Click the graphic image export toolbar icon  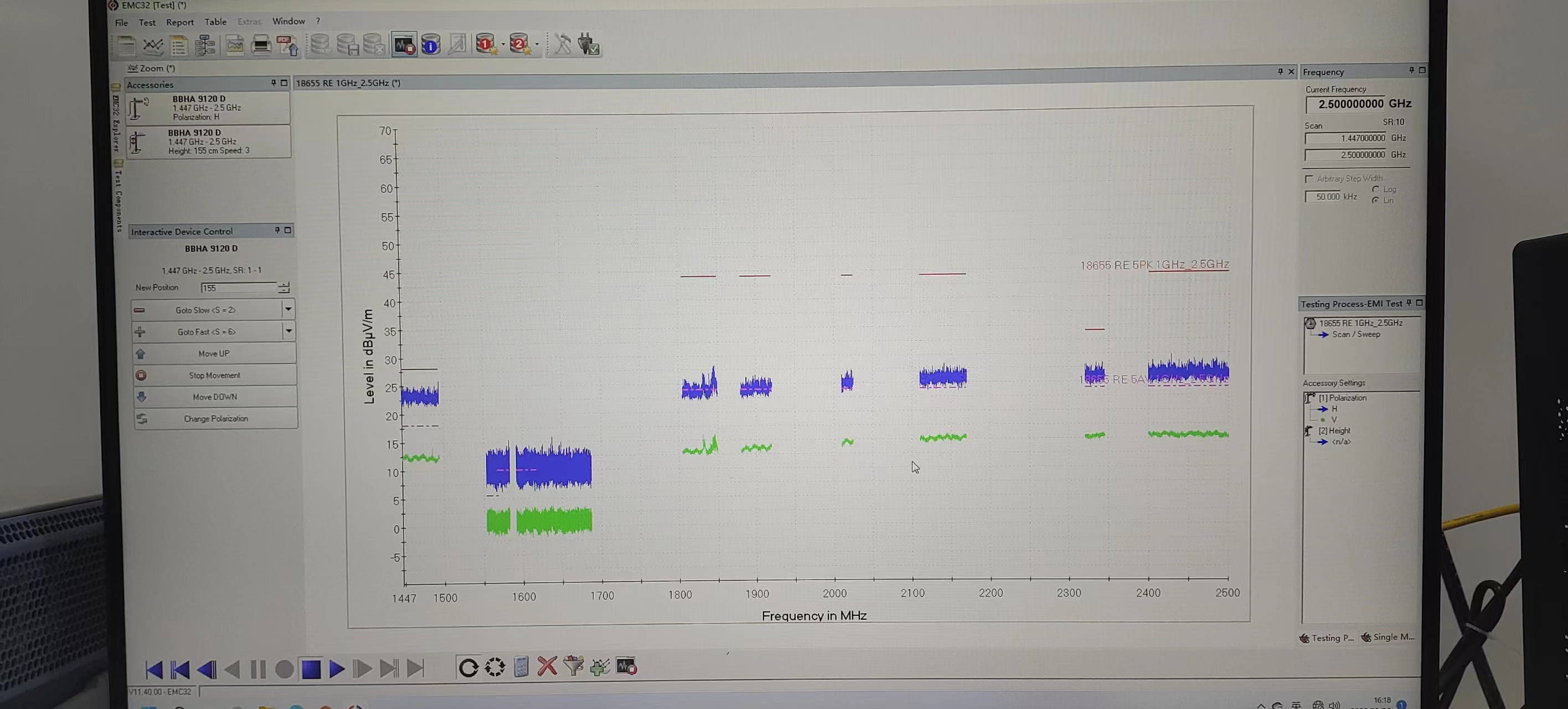click(x=234, y=45)
